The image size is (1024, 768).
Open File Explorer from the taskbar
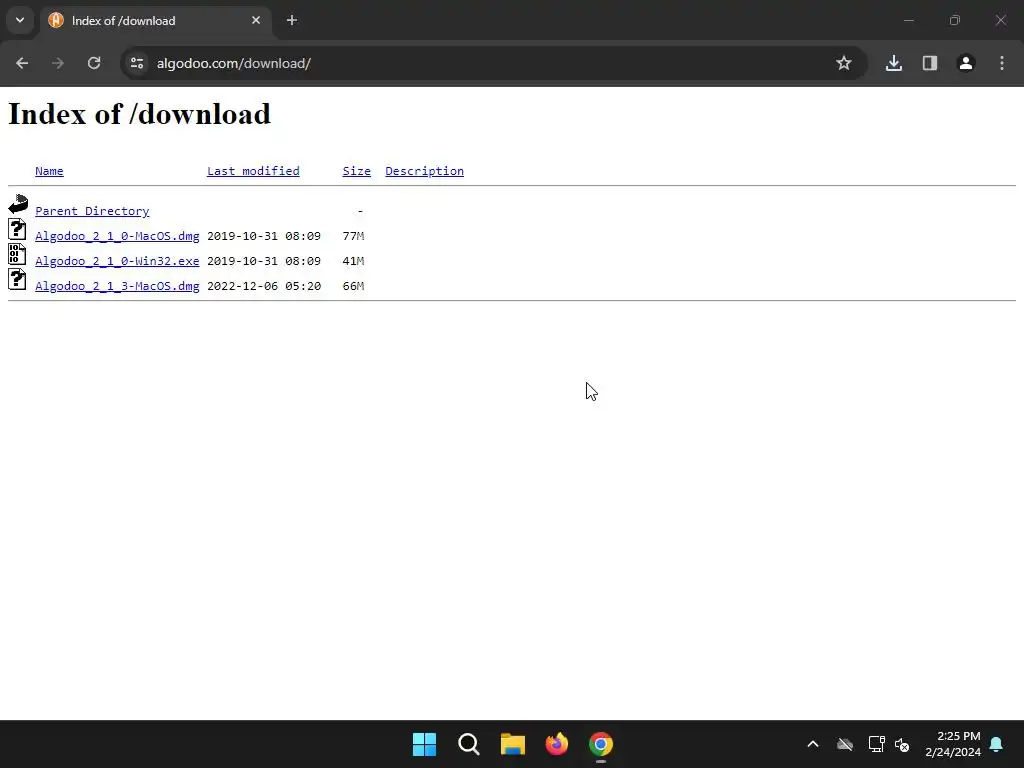click(513, 744)
